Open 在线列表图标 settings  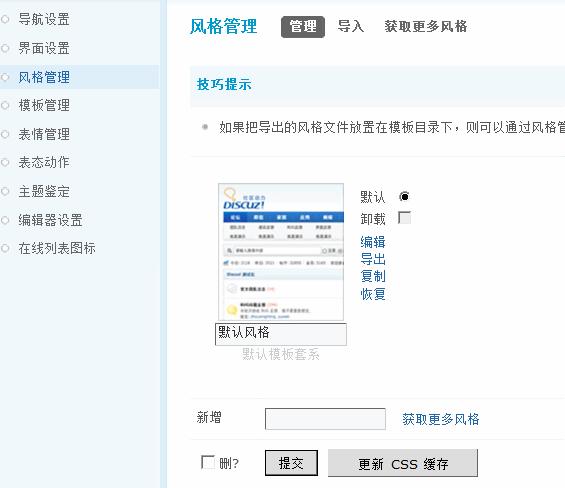point(57,248)
